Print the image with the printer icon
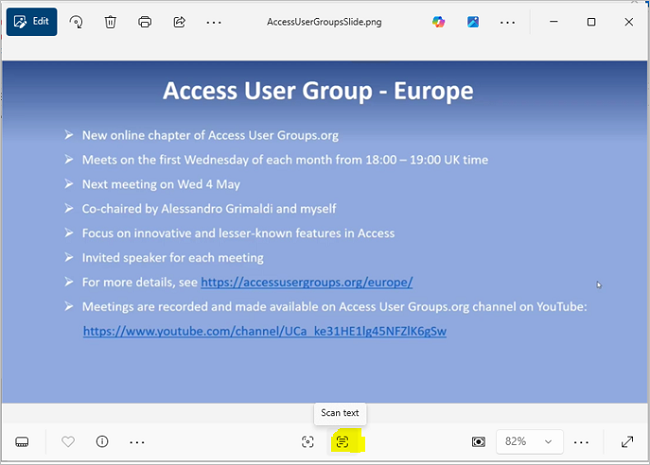 coord(145,22)
